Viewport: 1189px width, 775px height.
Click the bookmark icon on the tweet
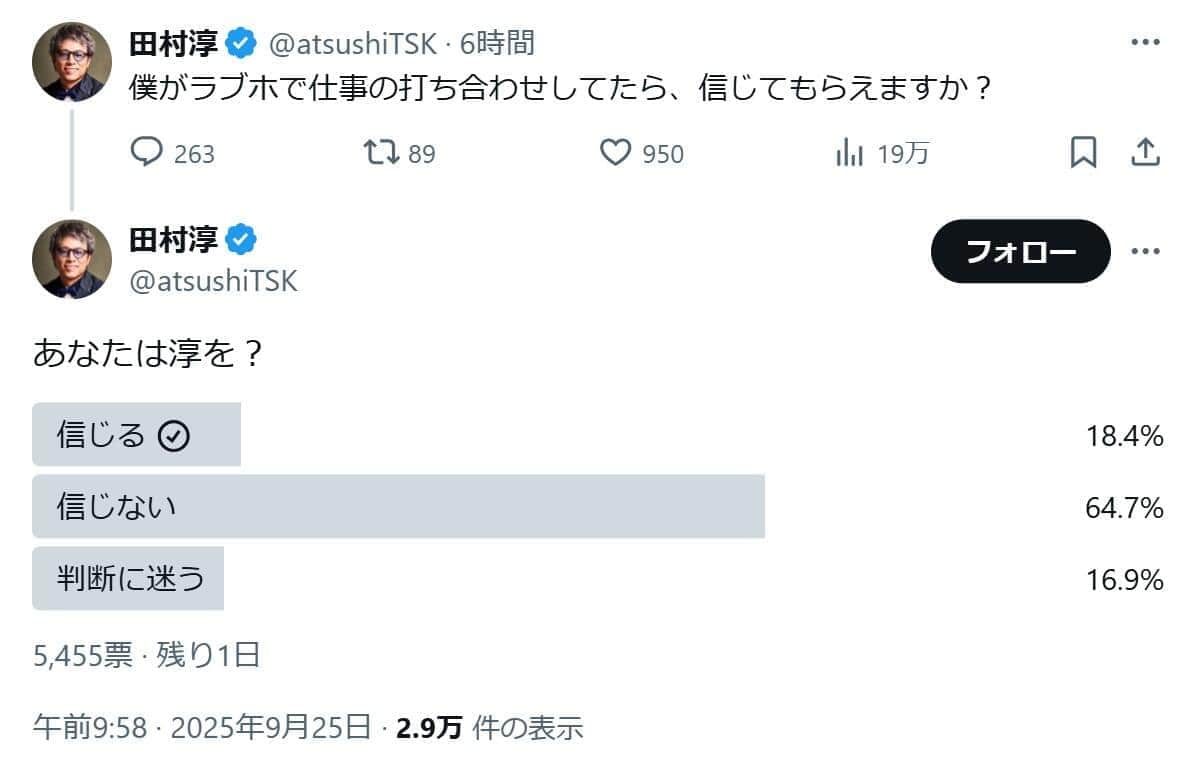click(x=1083, y=153)
